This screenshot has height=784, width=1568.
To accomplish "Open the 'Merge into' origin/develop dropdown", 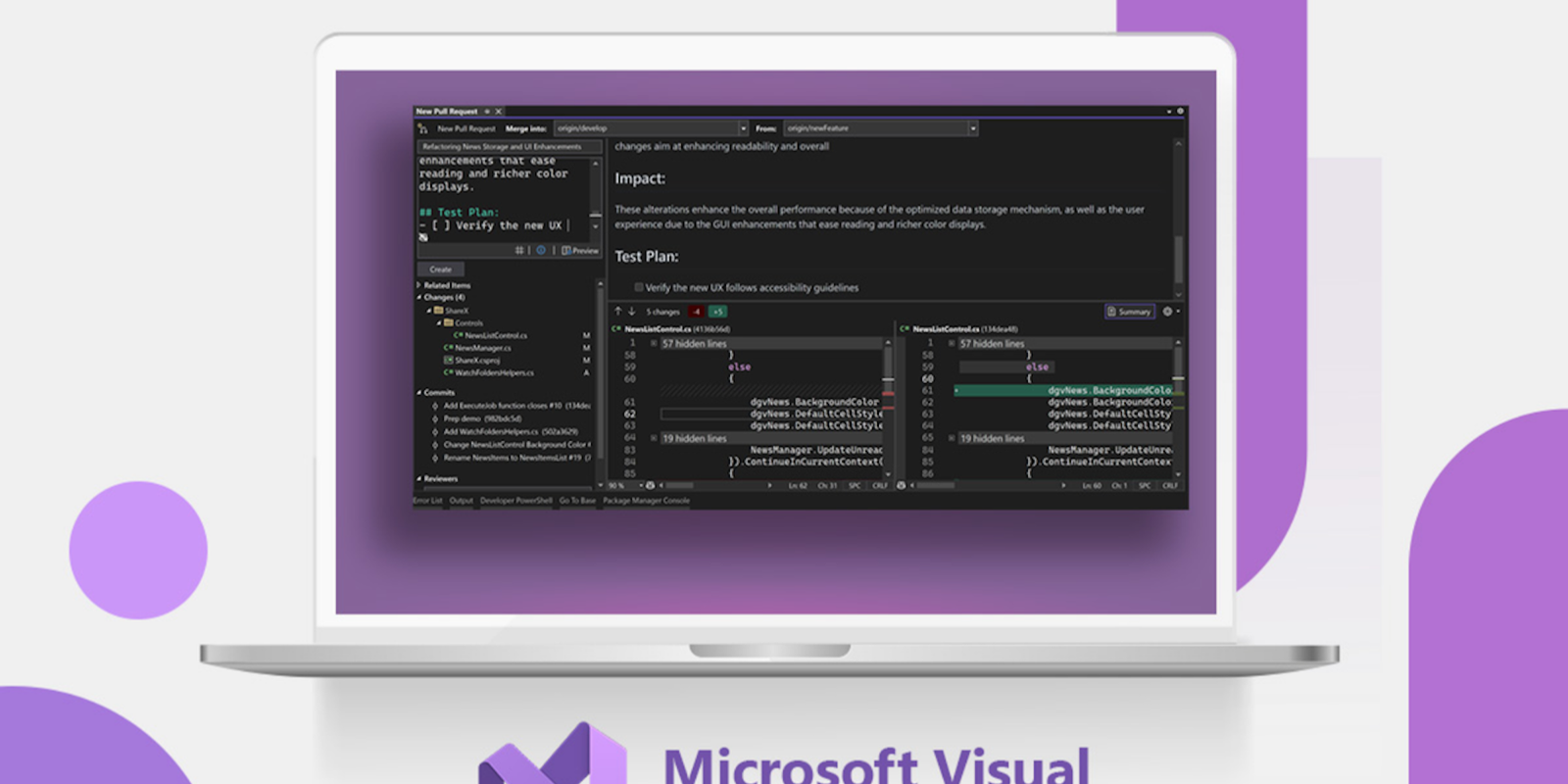I will [x=651, y=128].
